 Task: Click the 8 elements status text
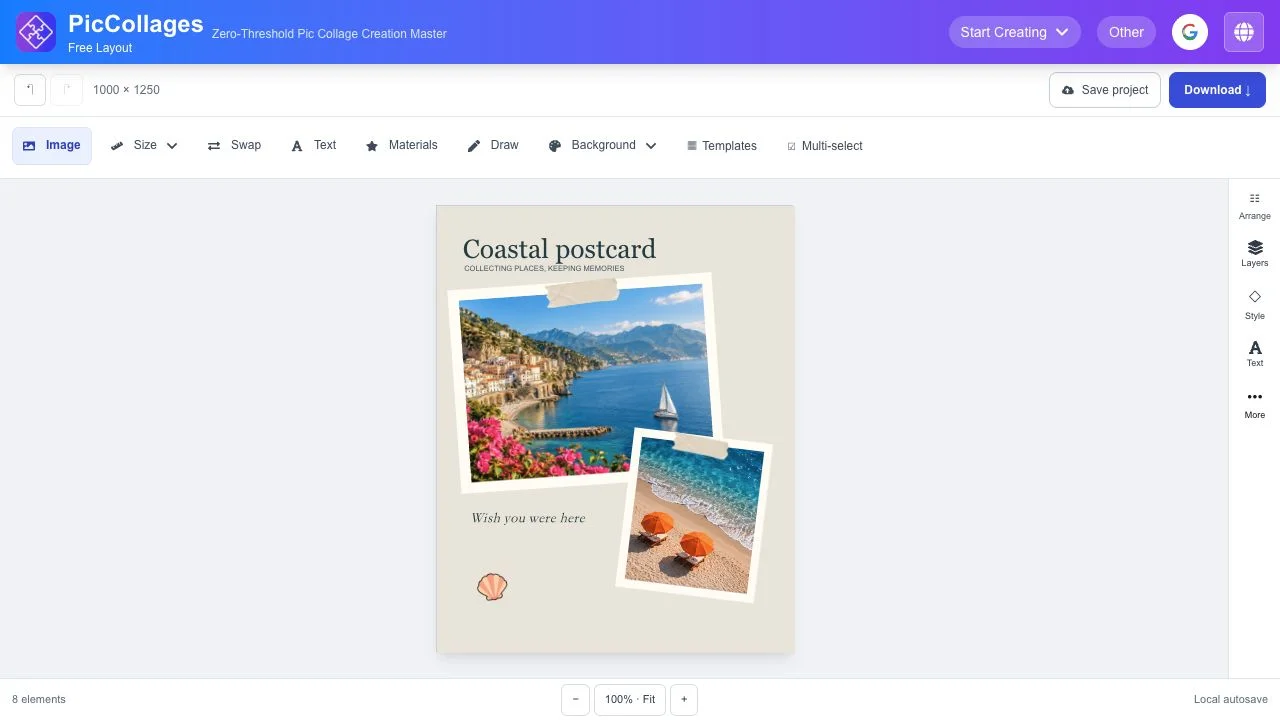[x=39, y=700]
